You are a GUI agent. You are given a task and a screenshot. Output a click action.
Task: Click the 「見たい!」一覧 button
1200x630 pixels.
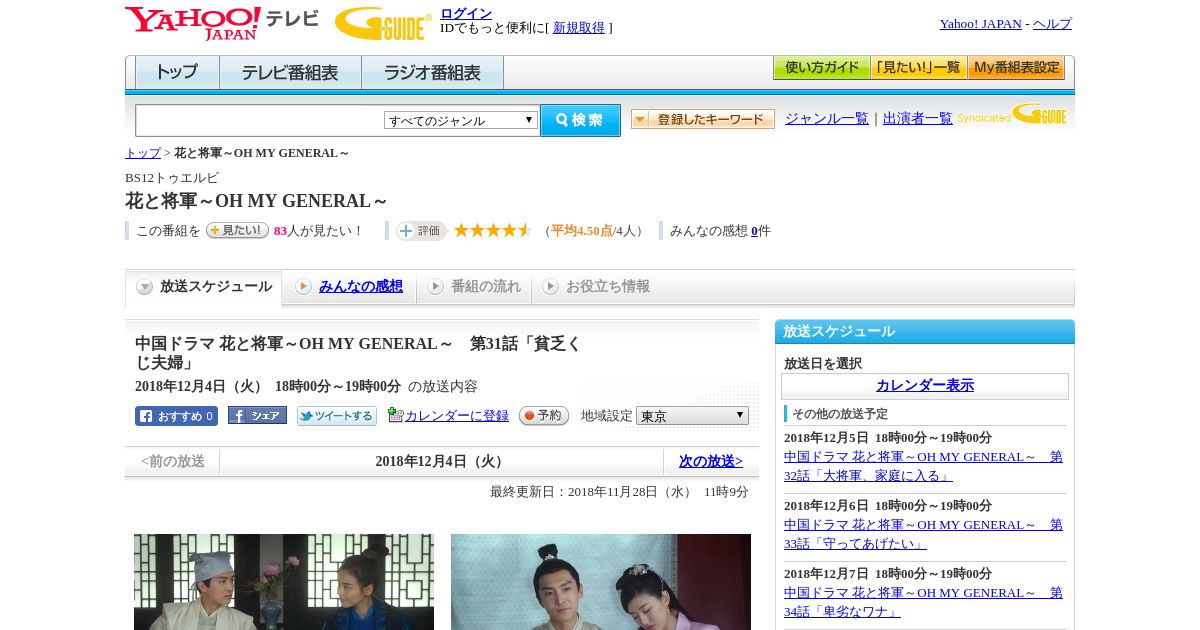point(918,68)
